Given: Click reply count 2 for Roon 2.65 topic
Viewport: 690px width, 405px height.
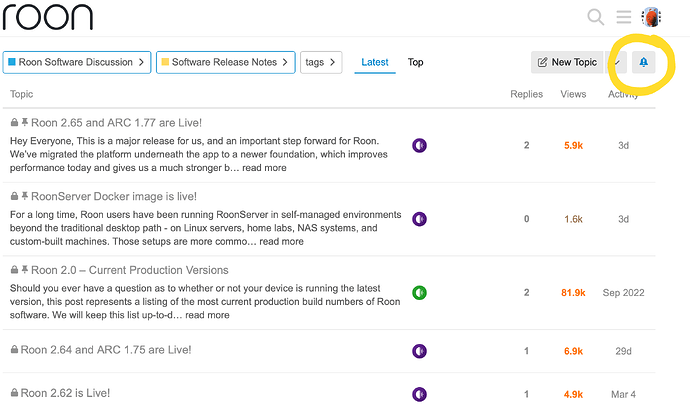Looking at the screenshot, I should pyautogui.click(x=526, y=145).
